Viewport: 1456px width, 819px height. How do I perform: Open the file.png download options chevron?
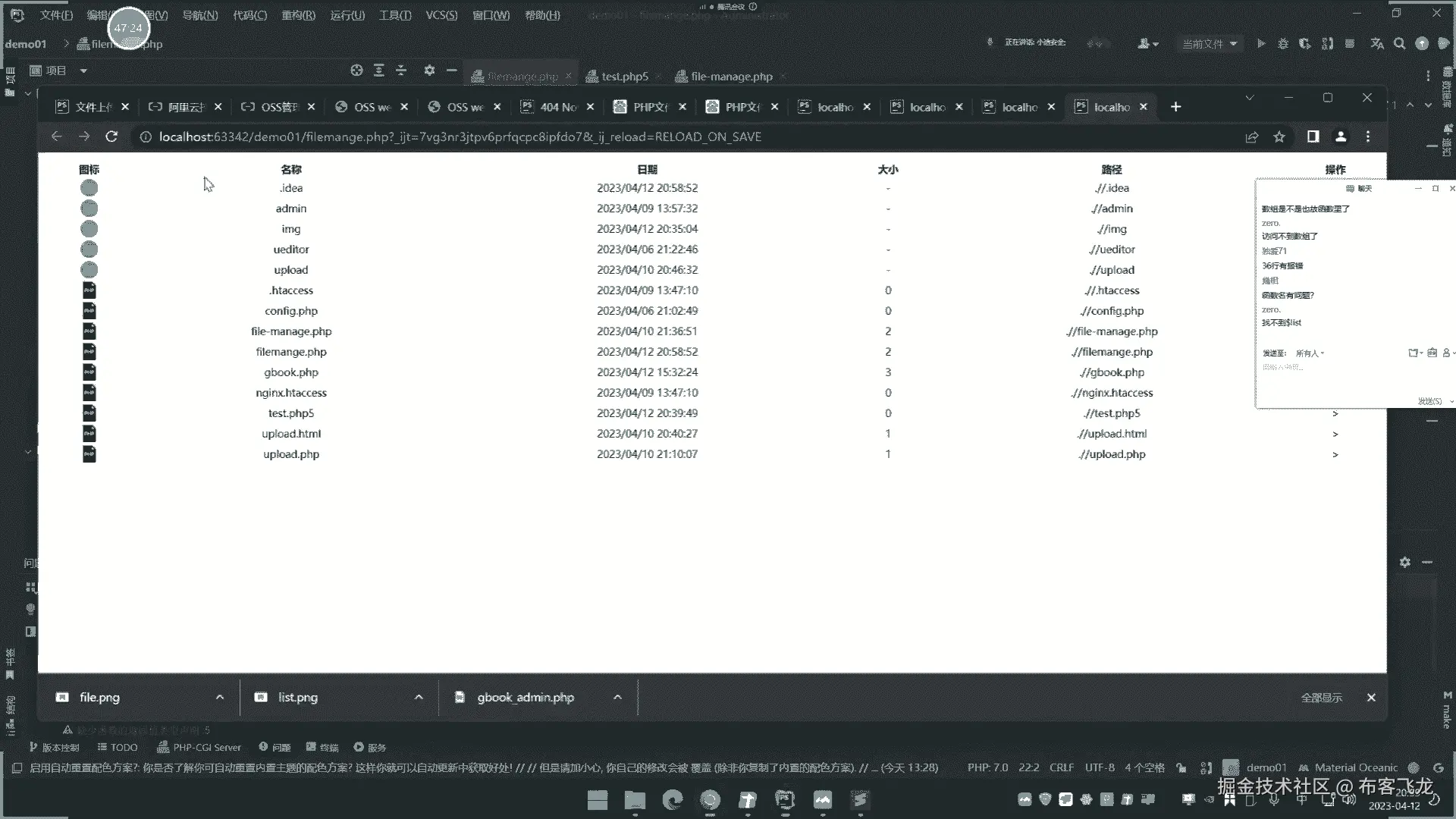(x=220, y=698)
